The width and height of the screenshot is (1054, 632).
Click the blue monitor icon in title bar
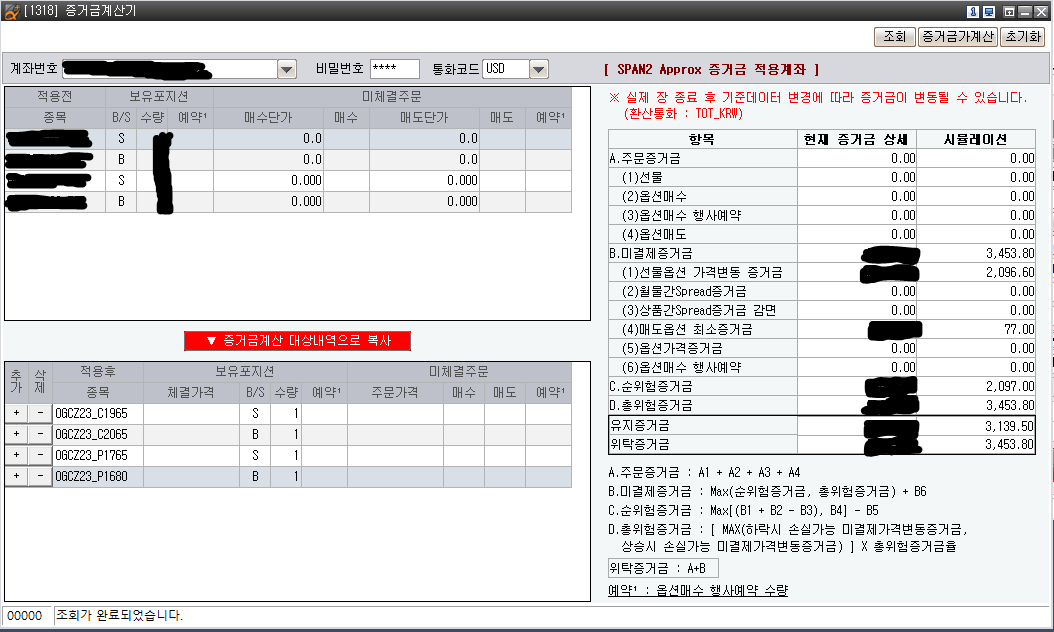[988, 11]
